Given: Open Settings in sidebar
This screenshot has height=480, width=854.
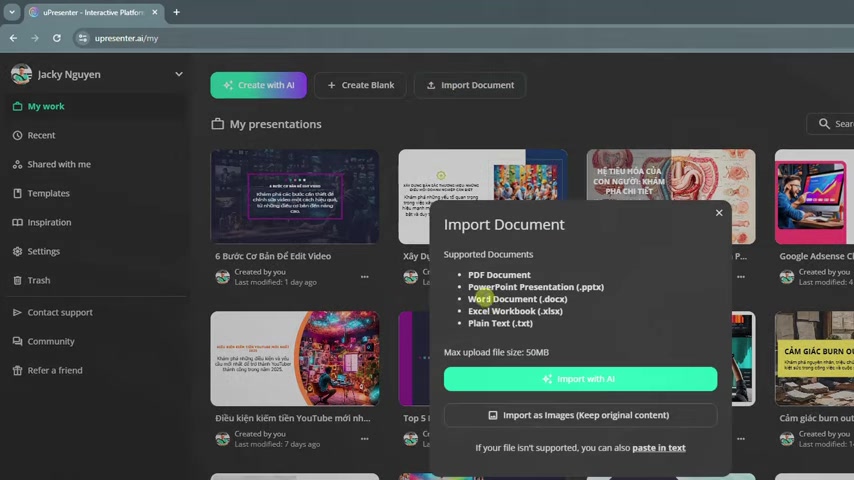Looking at the screenshot, I should point(95,251).
